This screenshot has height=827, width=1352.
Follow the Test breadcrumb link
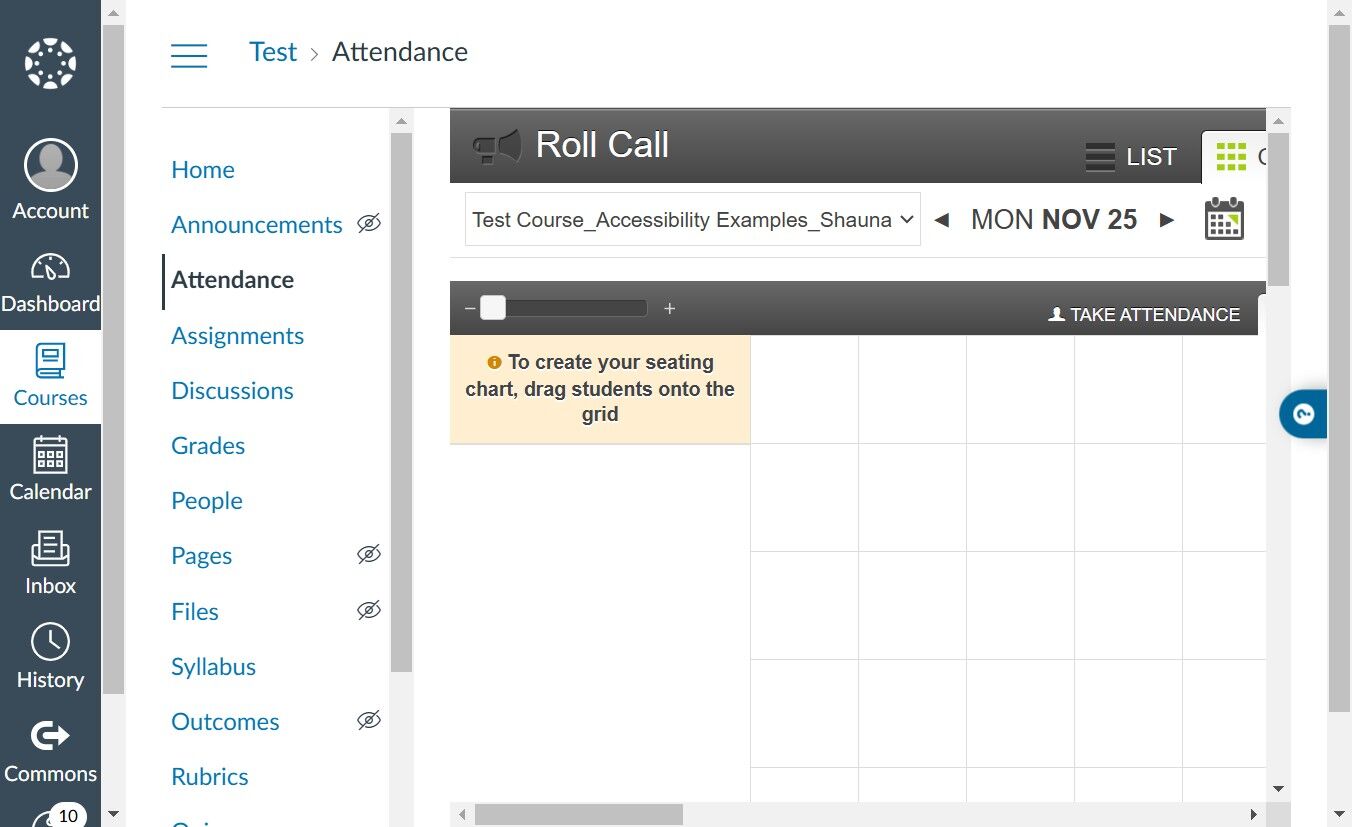(x=273, y=52)
